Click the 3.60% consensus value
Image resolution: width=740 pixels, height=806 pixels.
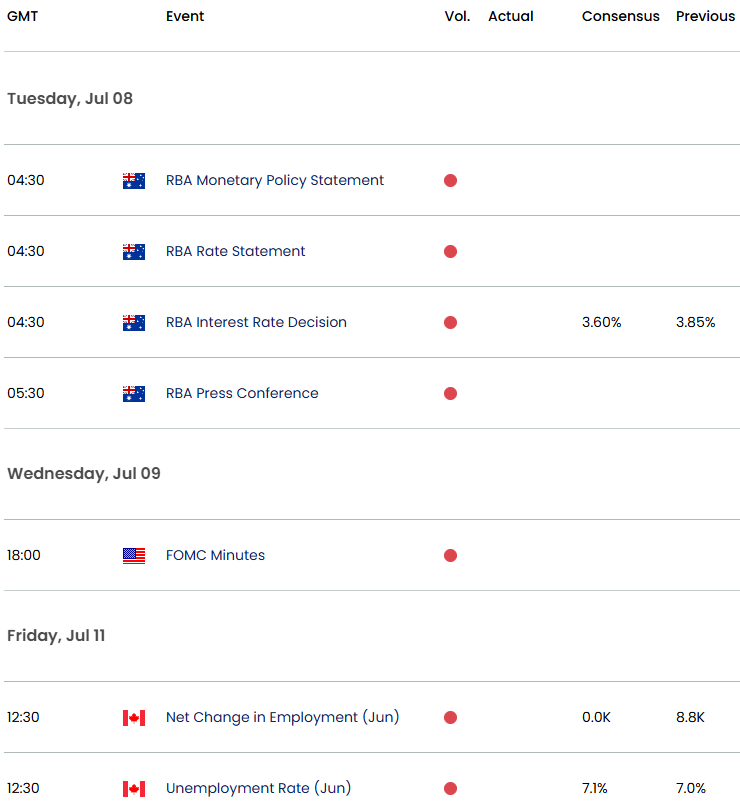click(x=601, y=323)
